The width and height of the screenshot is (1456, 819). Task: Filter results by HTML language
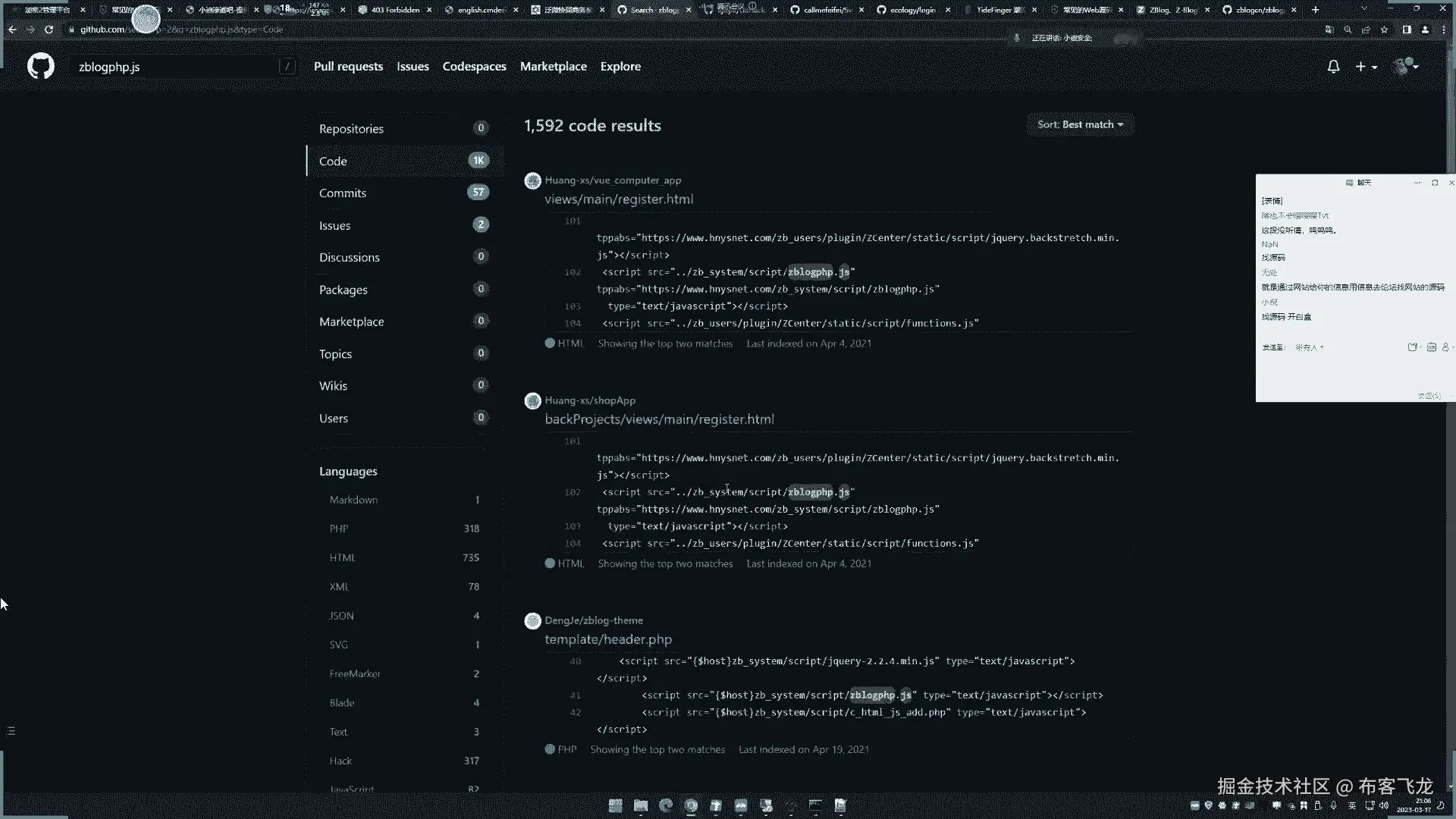tap(342, 557)
